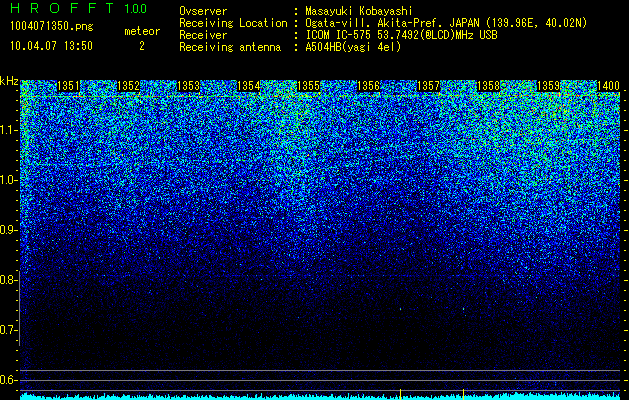
Task: Click the 1352 time marker
Action: [128, 86]
